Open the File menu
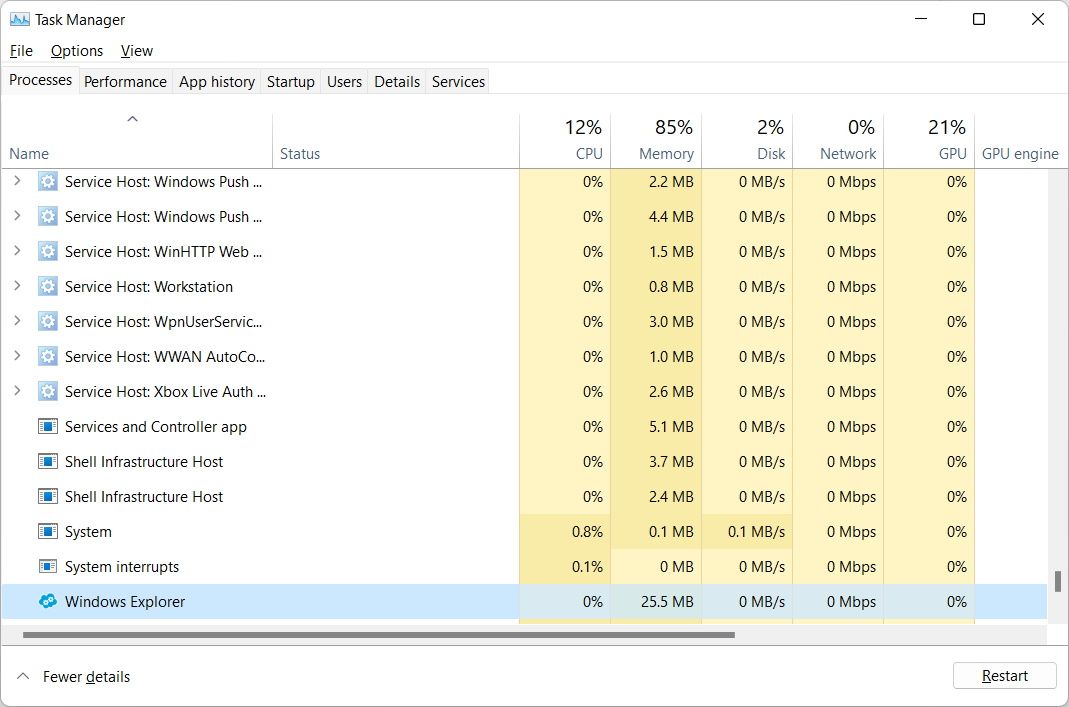Screen dimensions: 1069x707 21,50
